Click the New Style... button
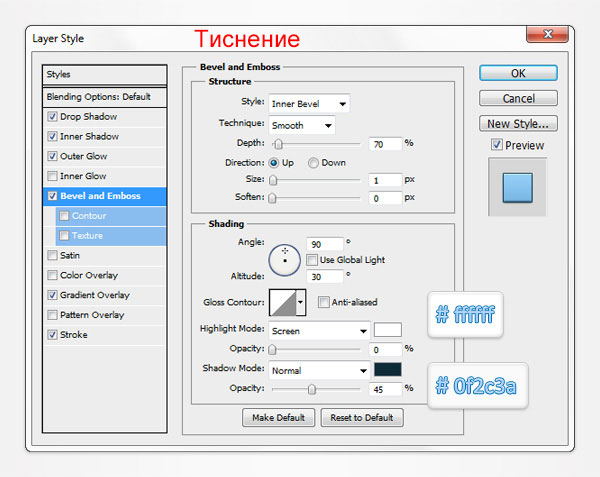 coord(518,124)
